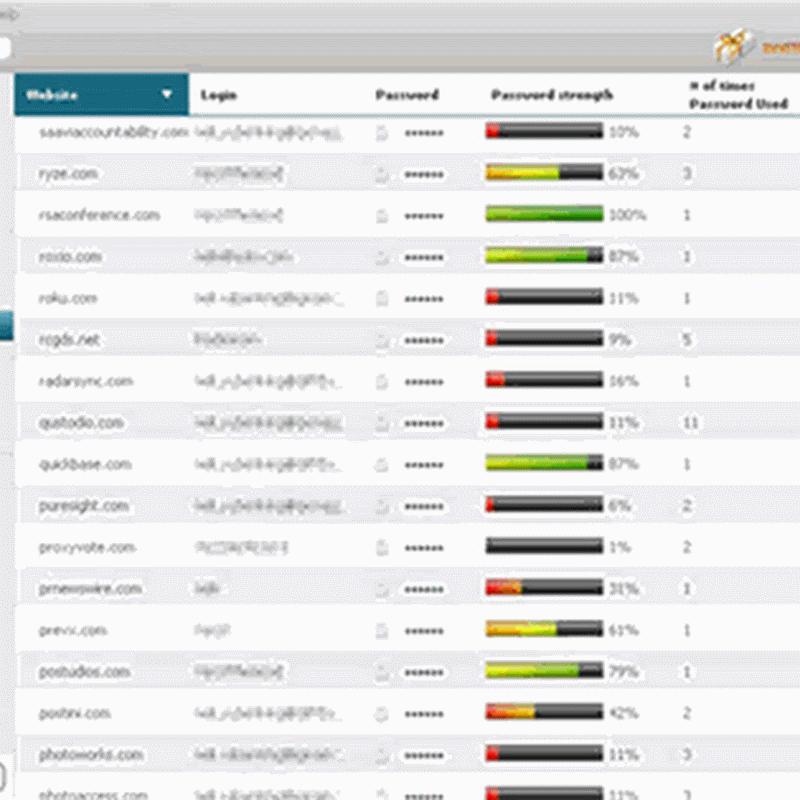
Task: Select the ryze.com website entry
Action: (x=68, y=174)
